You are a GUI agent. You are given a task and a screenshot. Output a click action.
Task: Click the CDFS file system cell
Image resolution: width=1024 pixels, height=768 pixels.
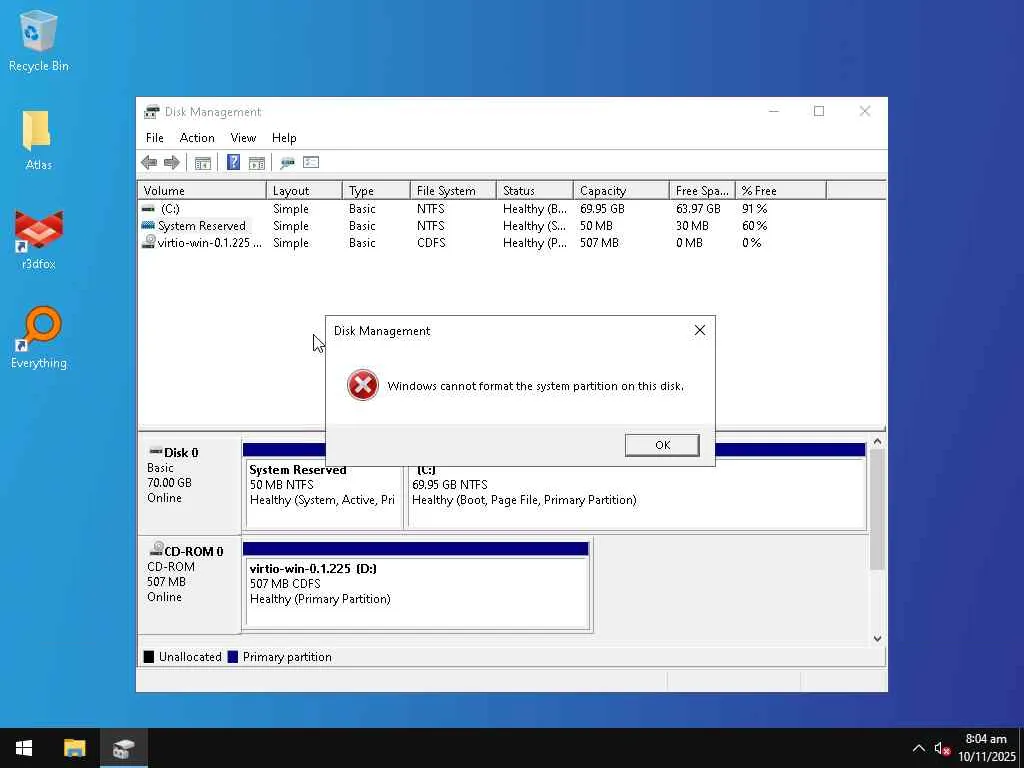coord(431,243)
